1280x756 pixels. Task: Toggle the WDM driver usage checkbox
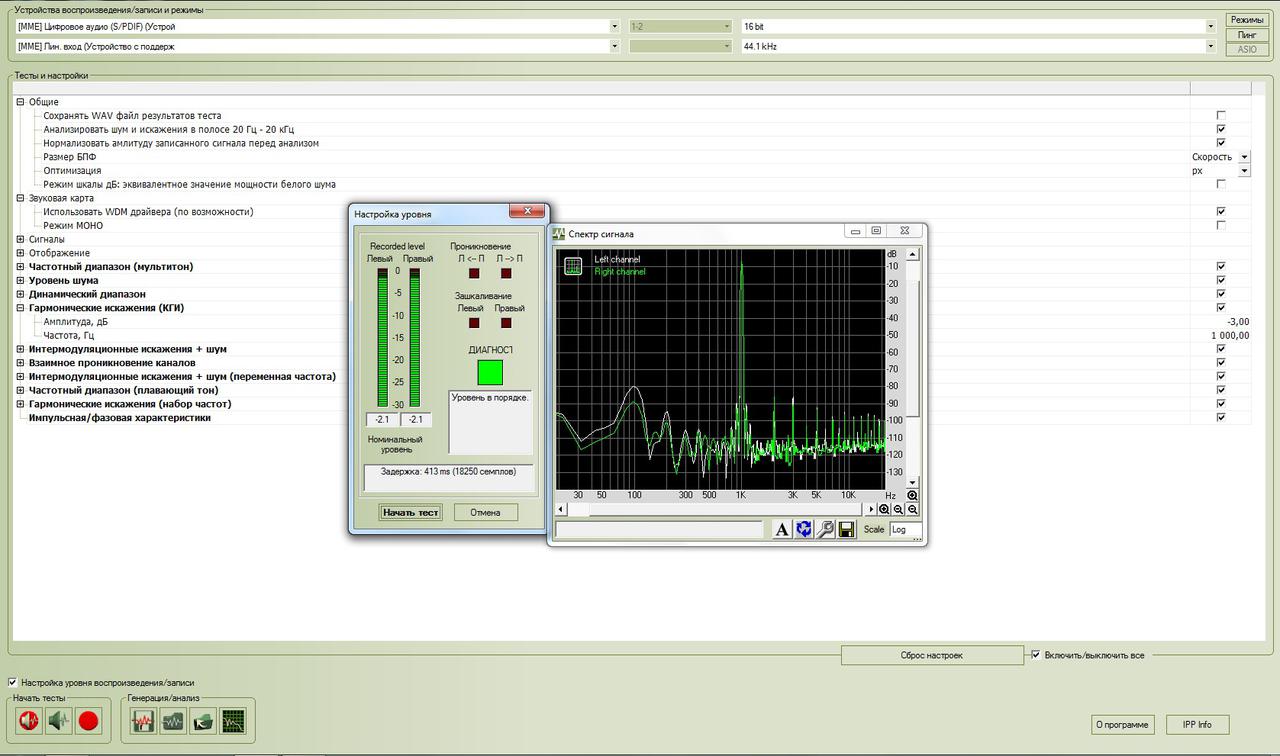point(1221,212)
